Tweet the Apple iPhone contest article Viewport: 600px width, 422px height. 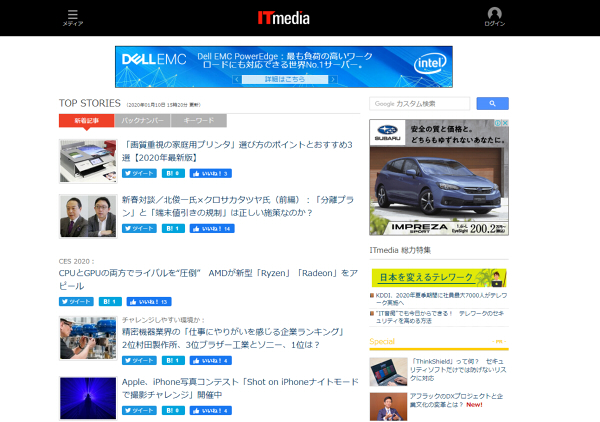point(139,411)
